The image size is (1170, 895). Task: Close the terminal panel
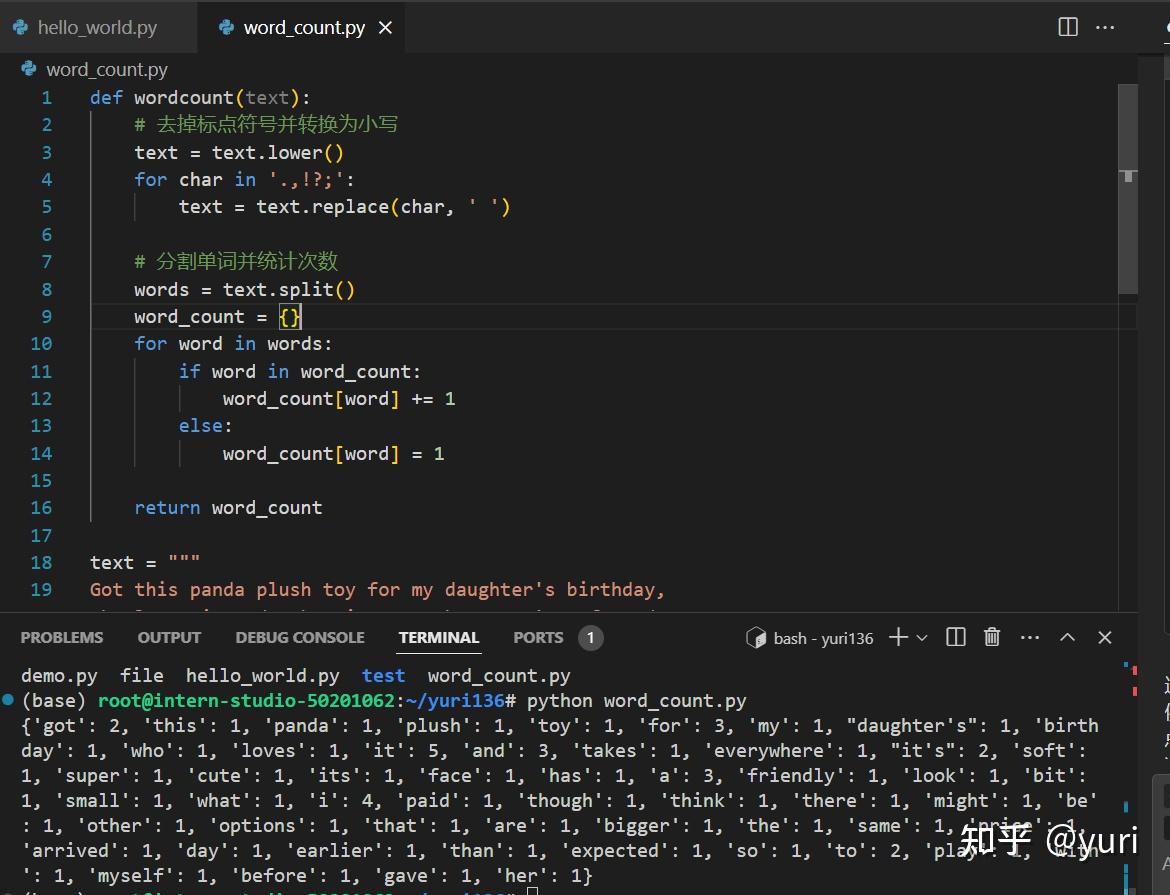[x=1105, y=637]
